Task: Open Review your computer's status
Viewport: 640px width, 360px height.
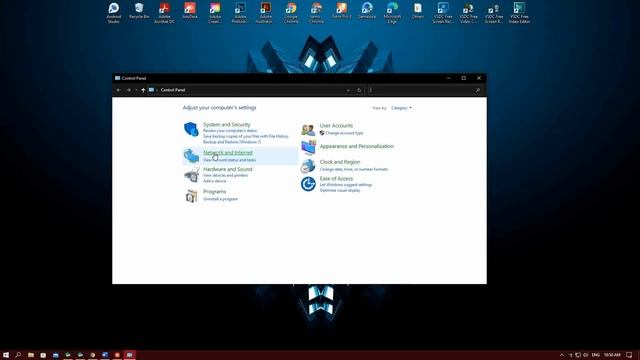Action: click(x=230, y=131)
